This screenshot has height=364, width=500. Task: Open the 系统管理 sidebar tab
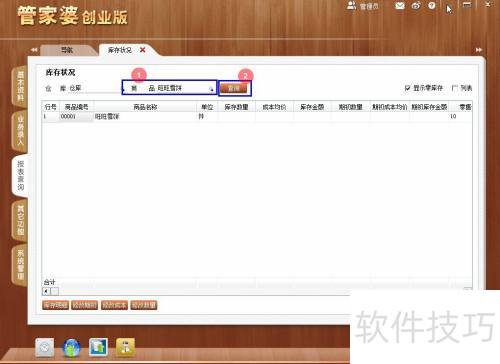pos(21,265)
